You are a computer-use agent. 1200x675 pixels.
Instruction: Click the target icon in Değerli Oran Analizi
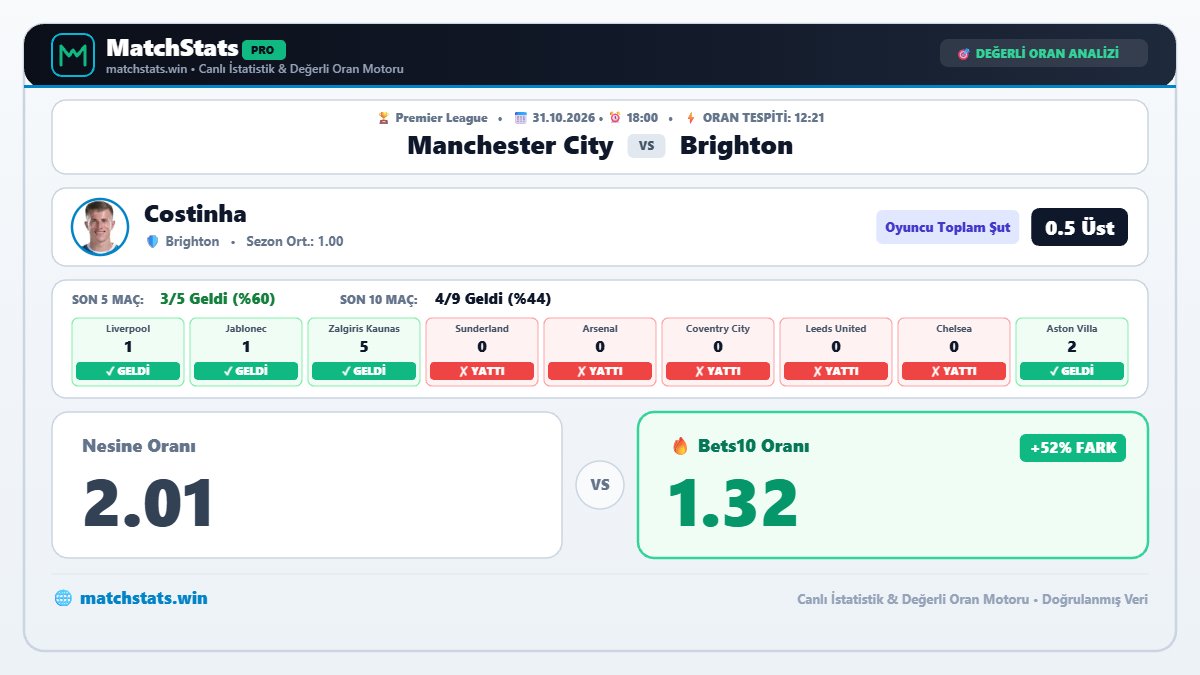(964, 53)
